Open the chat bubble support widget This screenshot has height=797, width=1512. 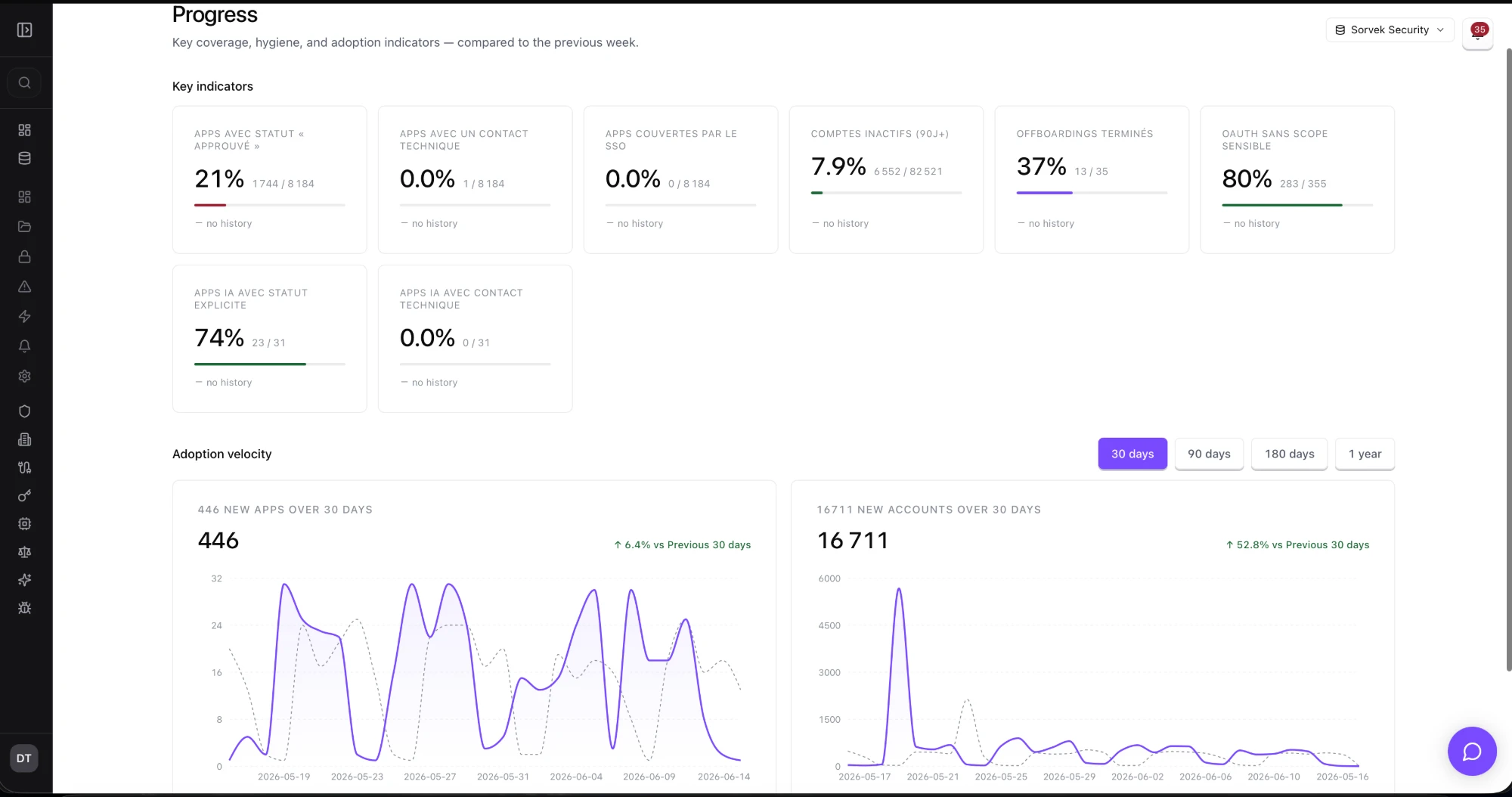click(x=1472, y=752)
